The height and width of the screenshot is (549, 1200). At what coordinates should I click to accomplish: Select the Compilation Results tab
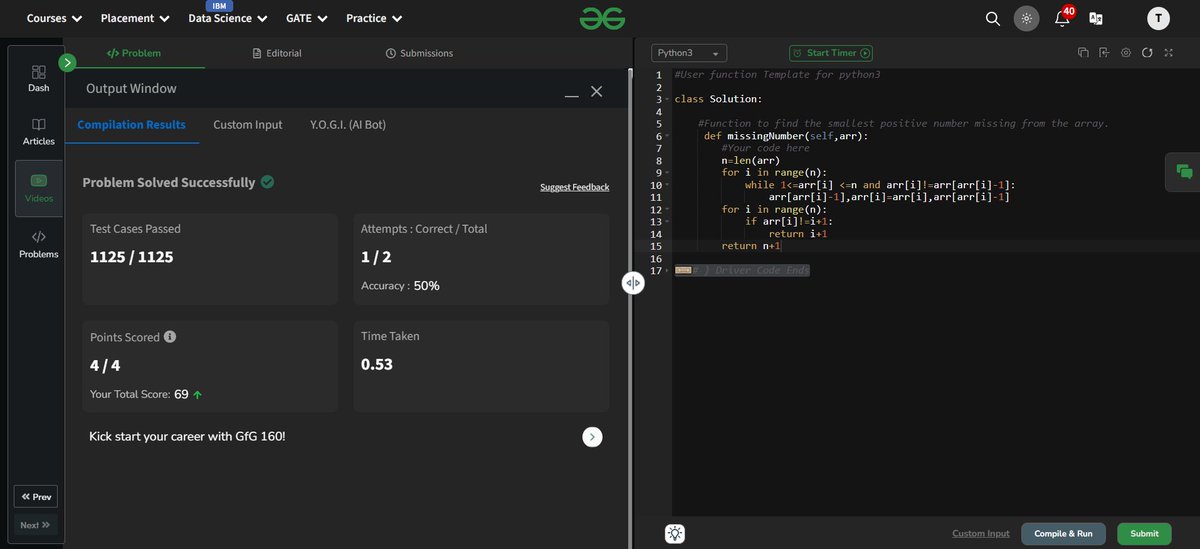tap(132, 125)
